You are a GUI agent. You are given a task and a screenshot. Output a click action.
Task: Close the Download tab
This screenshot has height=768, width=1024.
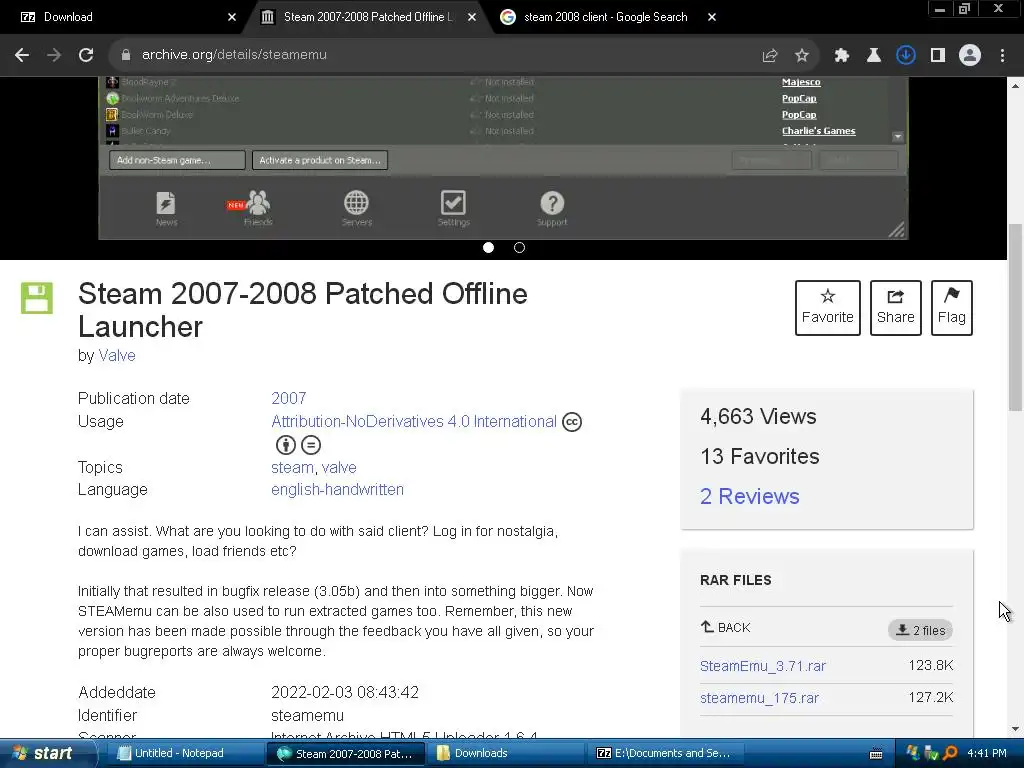(x=232, y=17)
